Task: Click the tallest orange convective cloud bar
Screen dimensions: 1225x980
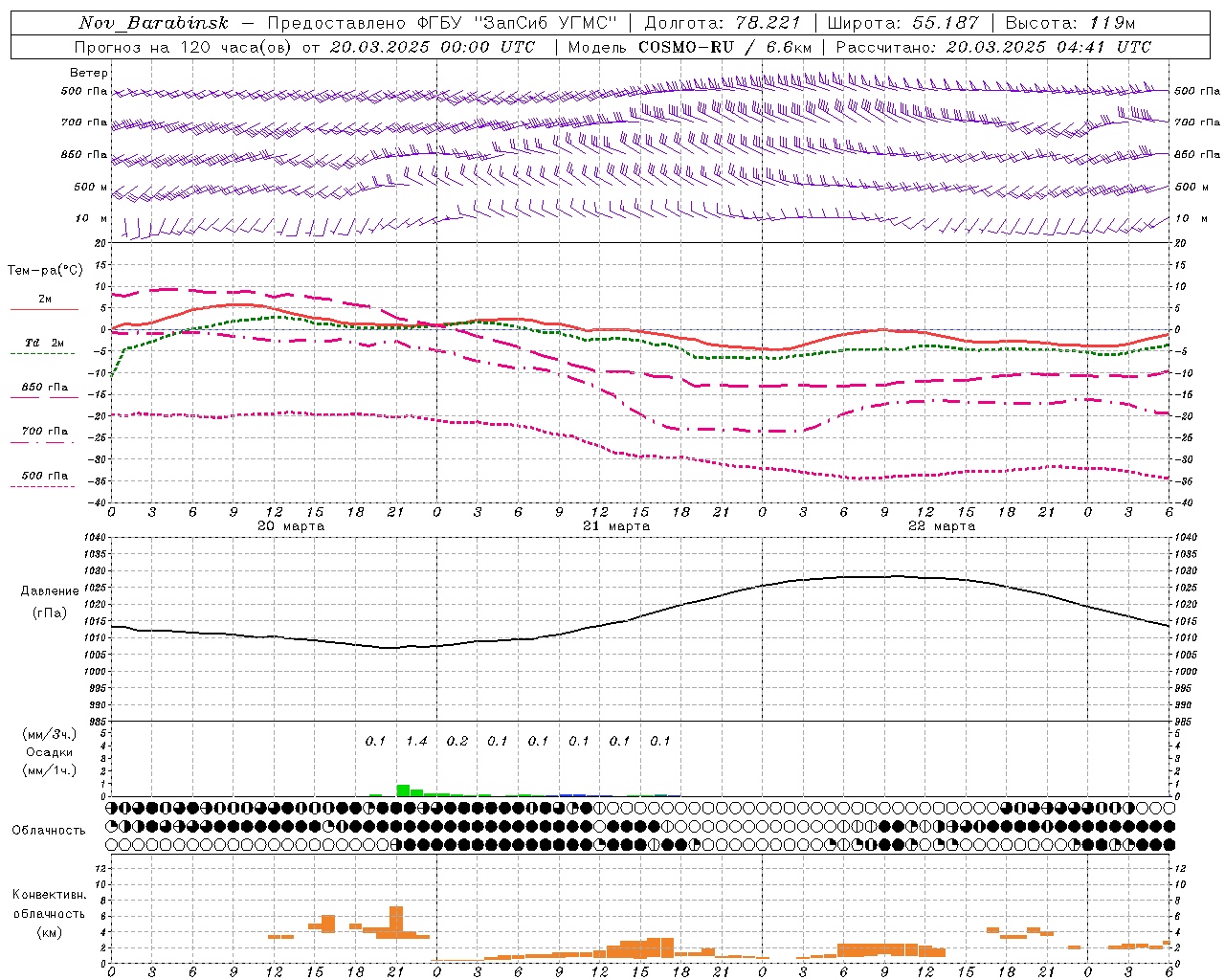Action: (x=396, y=922)
